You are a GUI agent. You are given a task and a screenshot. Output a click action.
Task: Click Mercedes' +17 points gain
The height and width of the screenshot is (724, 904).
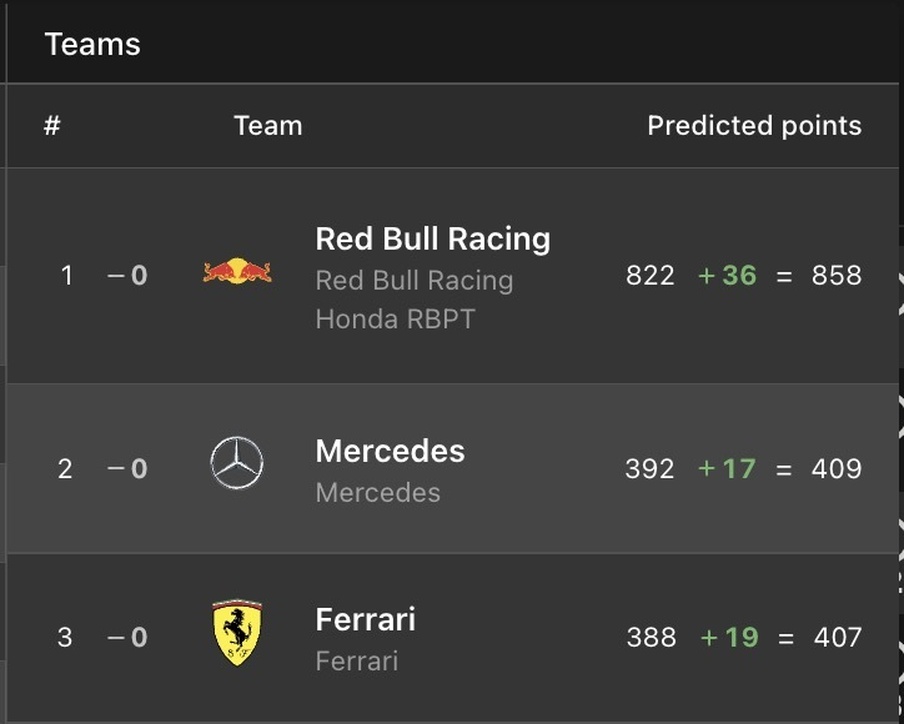[726, 469]
